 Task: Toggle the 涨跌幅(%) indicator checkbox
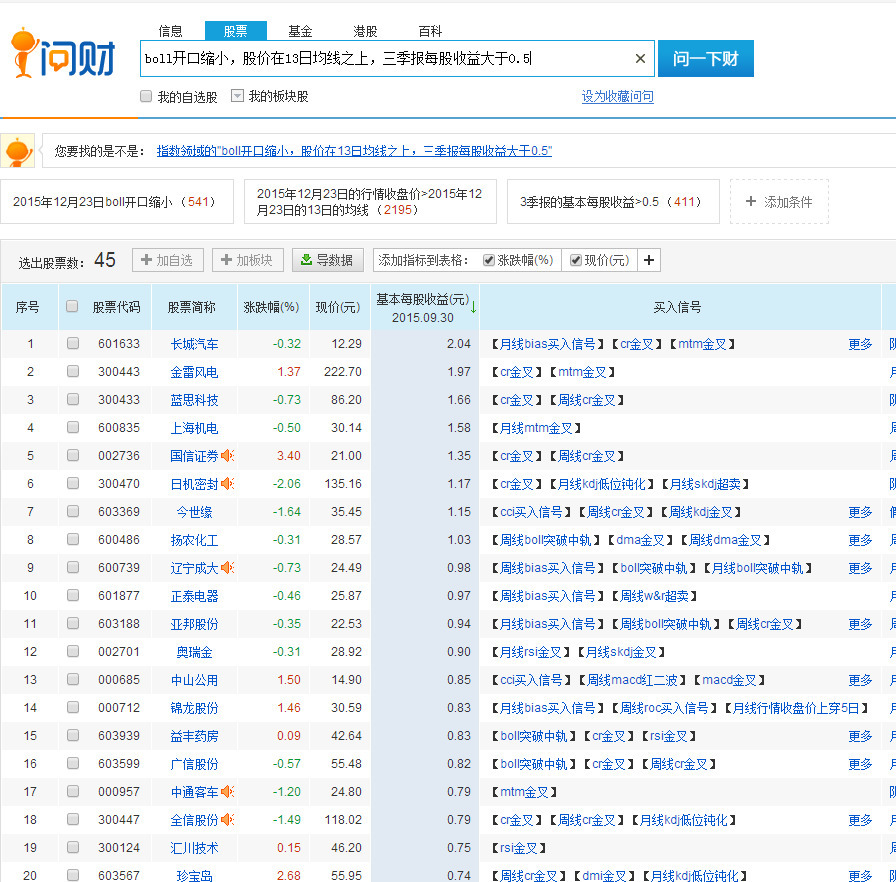(x=489, y=260)
